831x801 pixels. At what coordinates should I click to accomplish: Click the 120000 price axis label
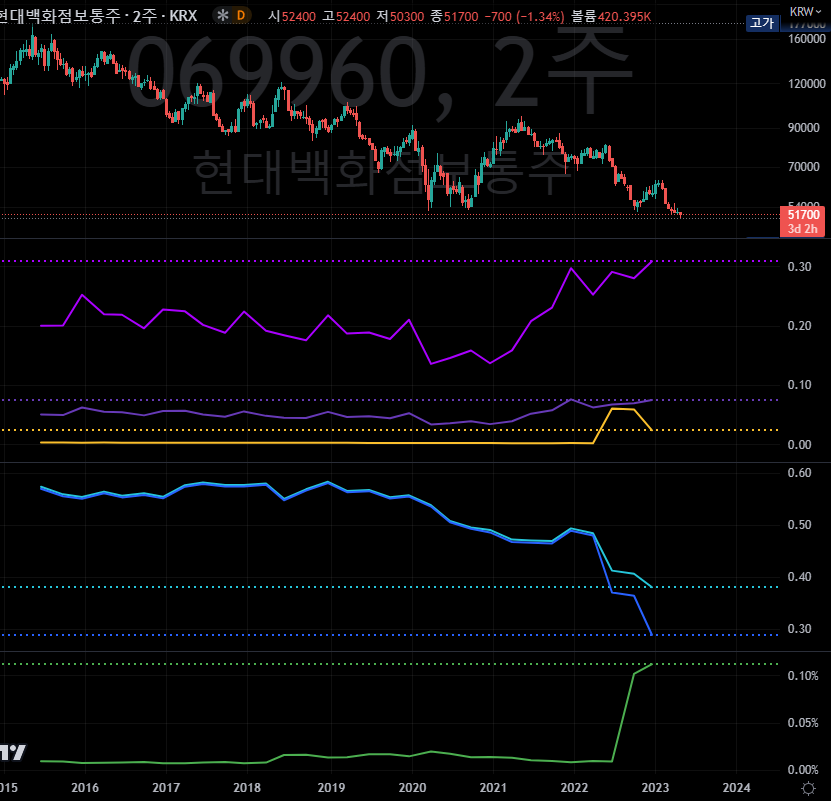click(x=807, y=83)
